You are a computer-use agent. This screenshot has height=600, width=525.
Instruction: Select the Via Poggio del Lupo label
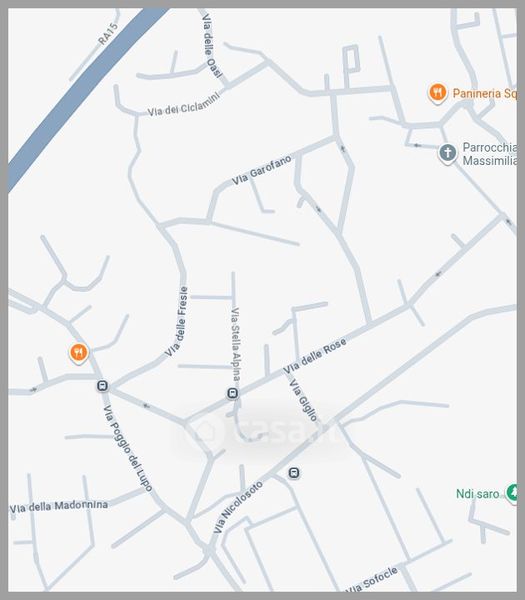pos(128,448)
